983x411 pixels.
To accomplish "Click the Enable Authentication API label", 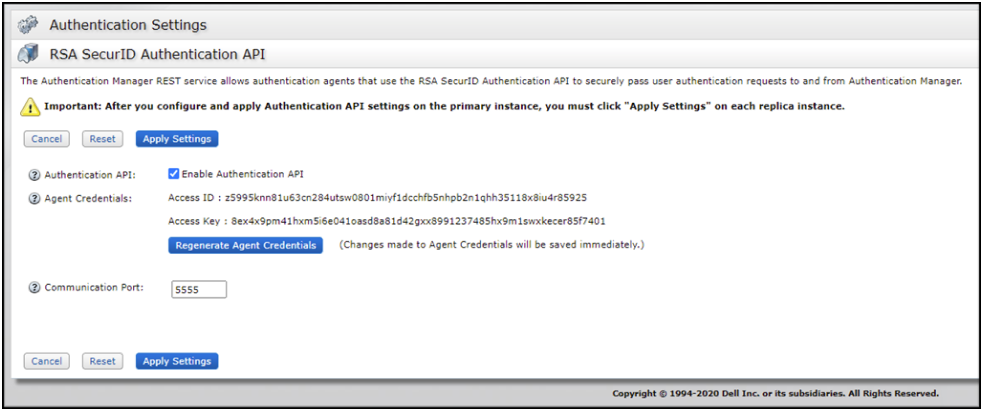I will (x=243, y=174).
